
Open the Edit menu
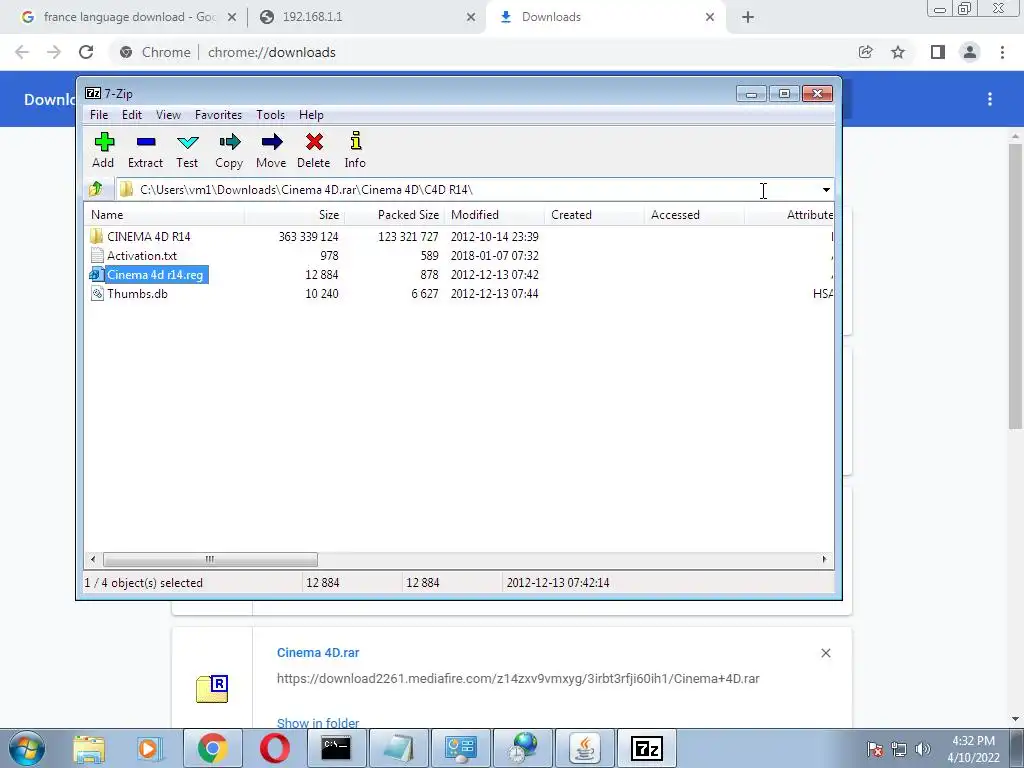click(131, 115)
